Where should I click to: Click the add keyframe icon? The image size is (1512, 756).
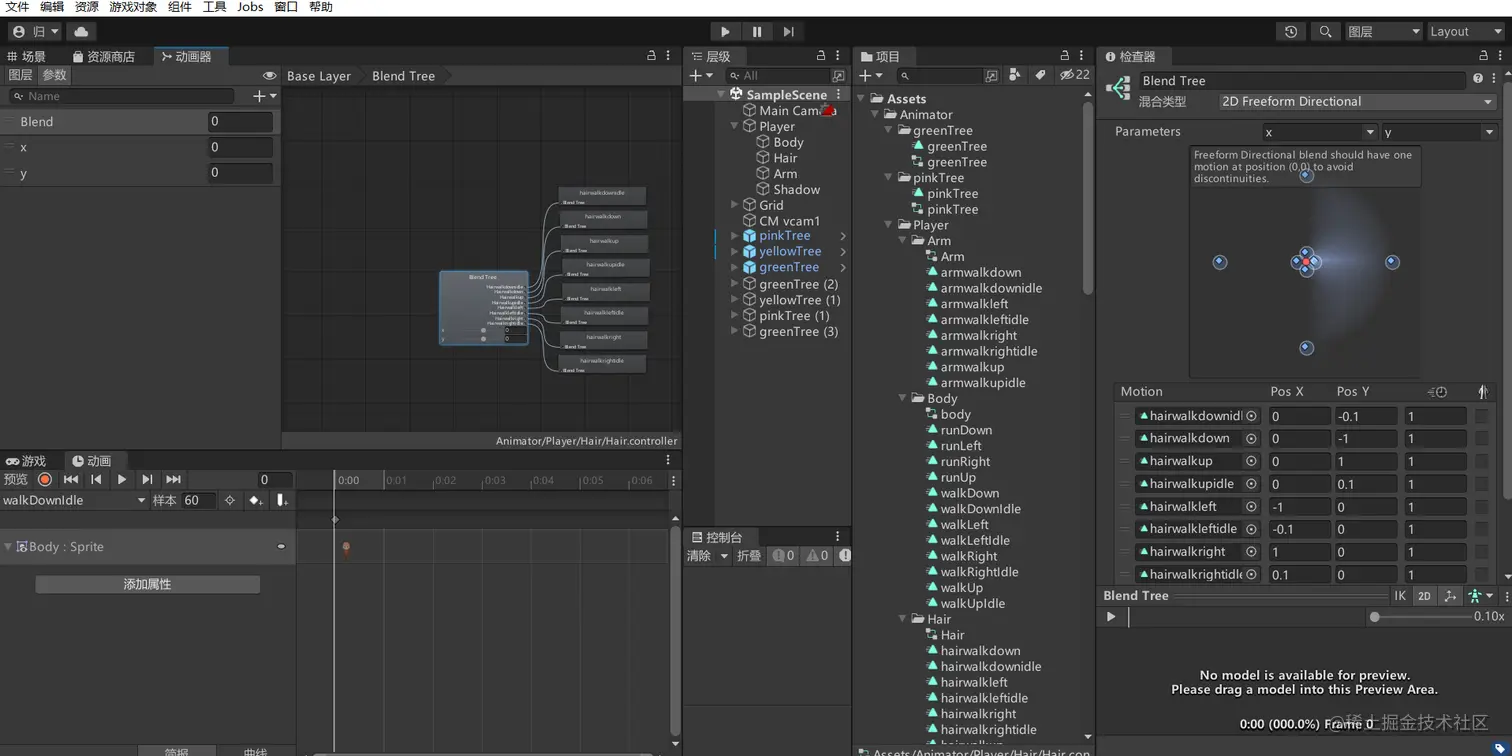[256, 501]
